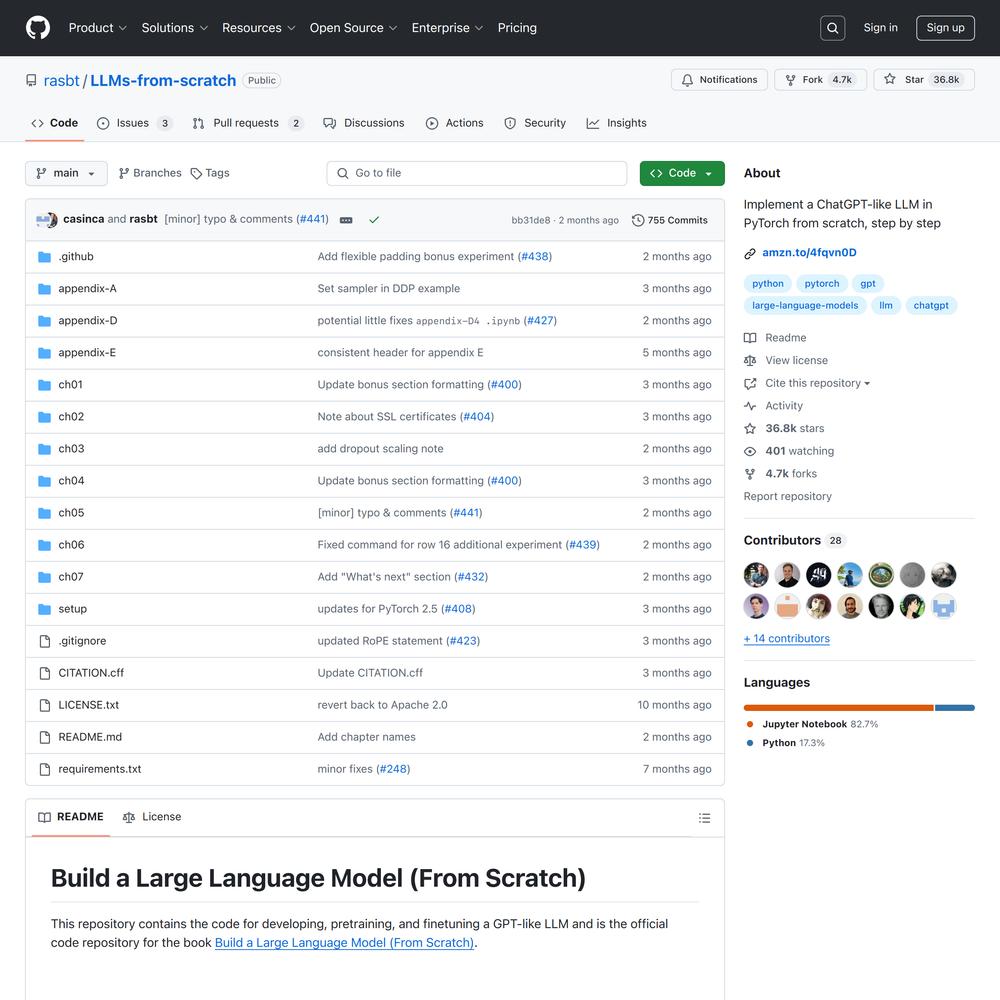Switch to the Discussions tab

(364, 123)
